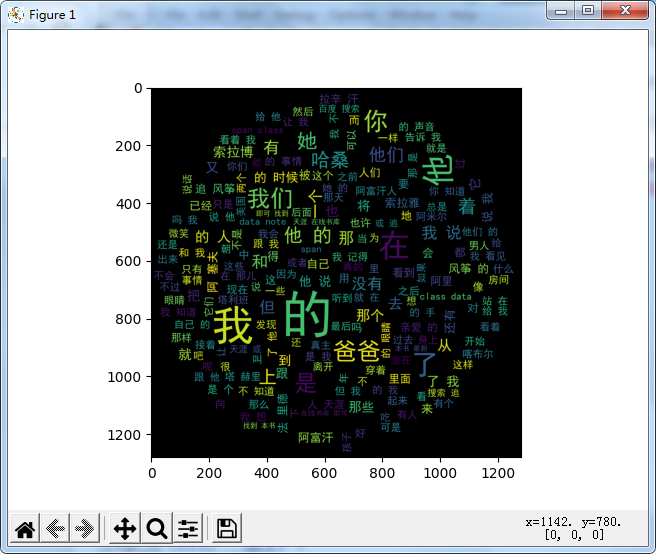The image size is (656, 554).
Task: Click the 阿富汗 word at bottom
Action: pos(316,438)
